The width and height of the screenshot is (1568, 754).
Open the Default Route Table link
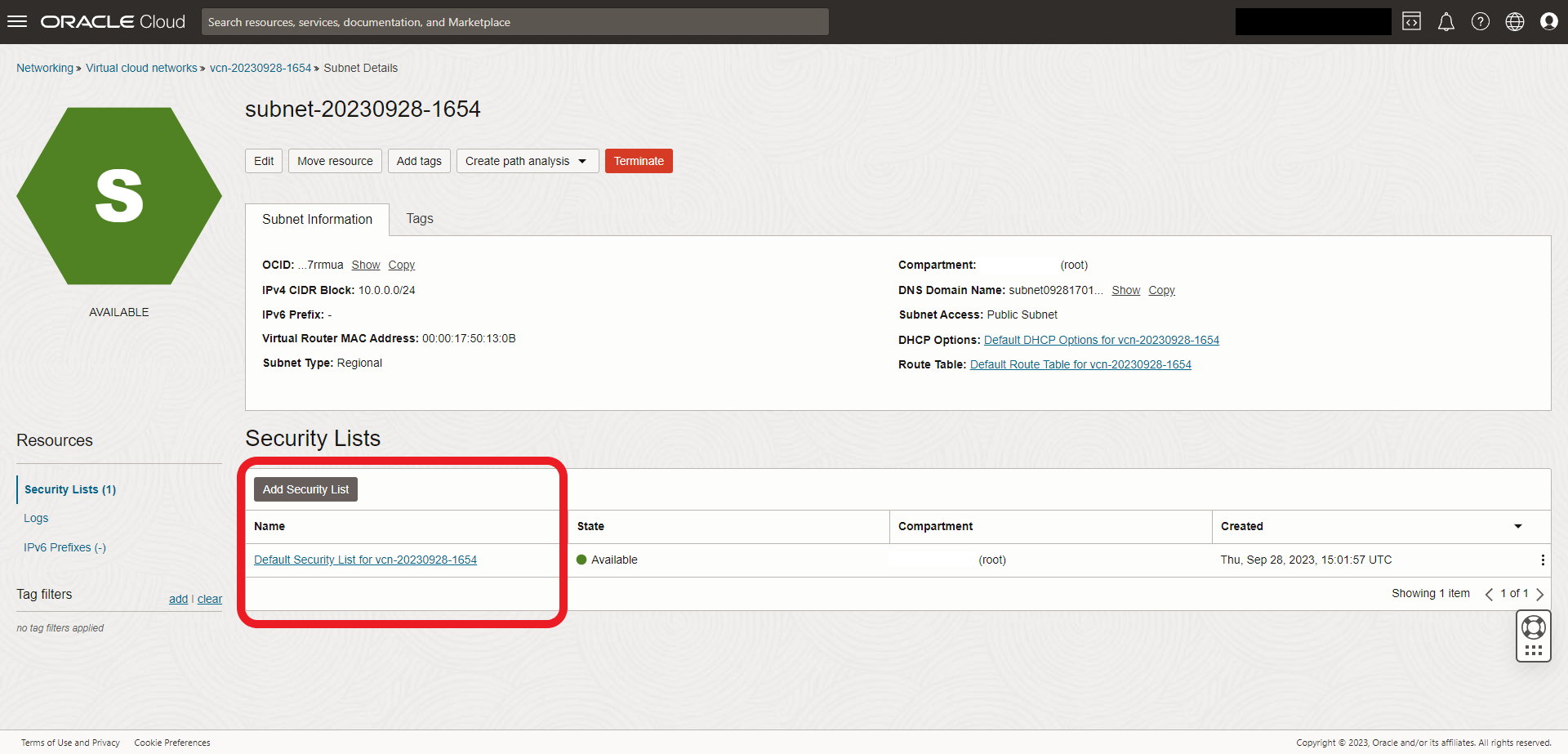tap(1080, 365)
